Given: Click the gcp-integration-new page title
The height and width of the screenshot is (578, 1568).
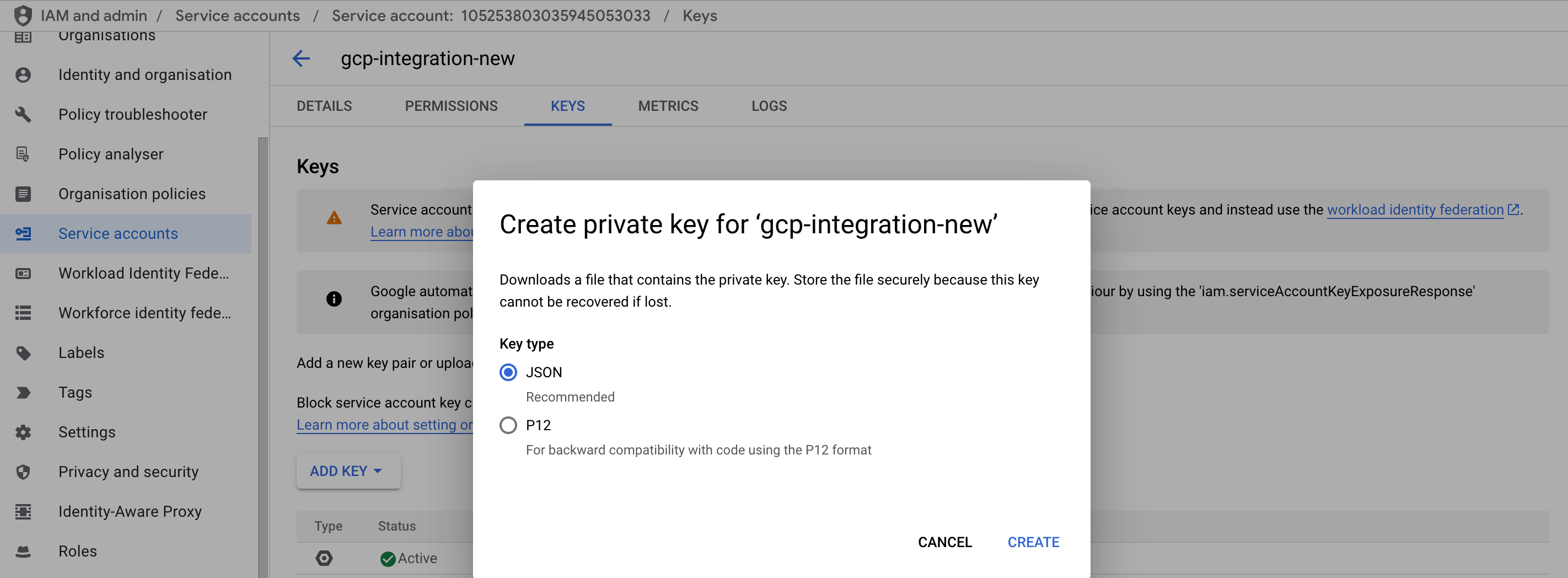Looking at the screenshot, I should pos(428,58).
